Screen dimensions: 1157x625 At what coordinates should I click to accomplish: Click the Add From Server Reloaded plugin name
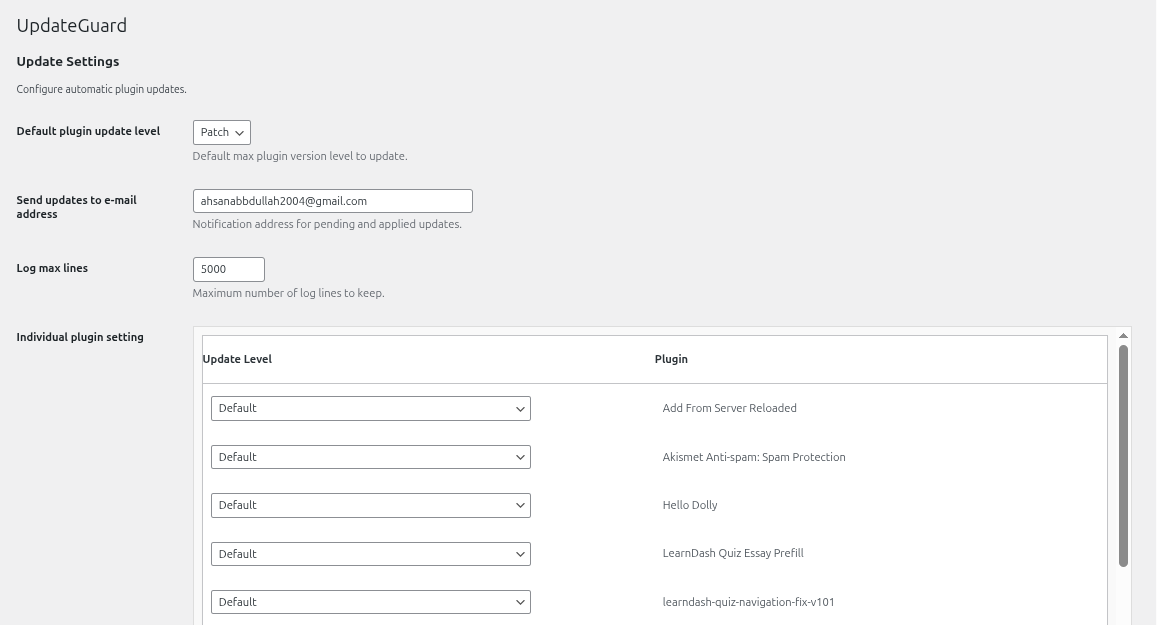pos(729,408)
